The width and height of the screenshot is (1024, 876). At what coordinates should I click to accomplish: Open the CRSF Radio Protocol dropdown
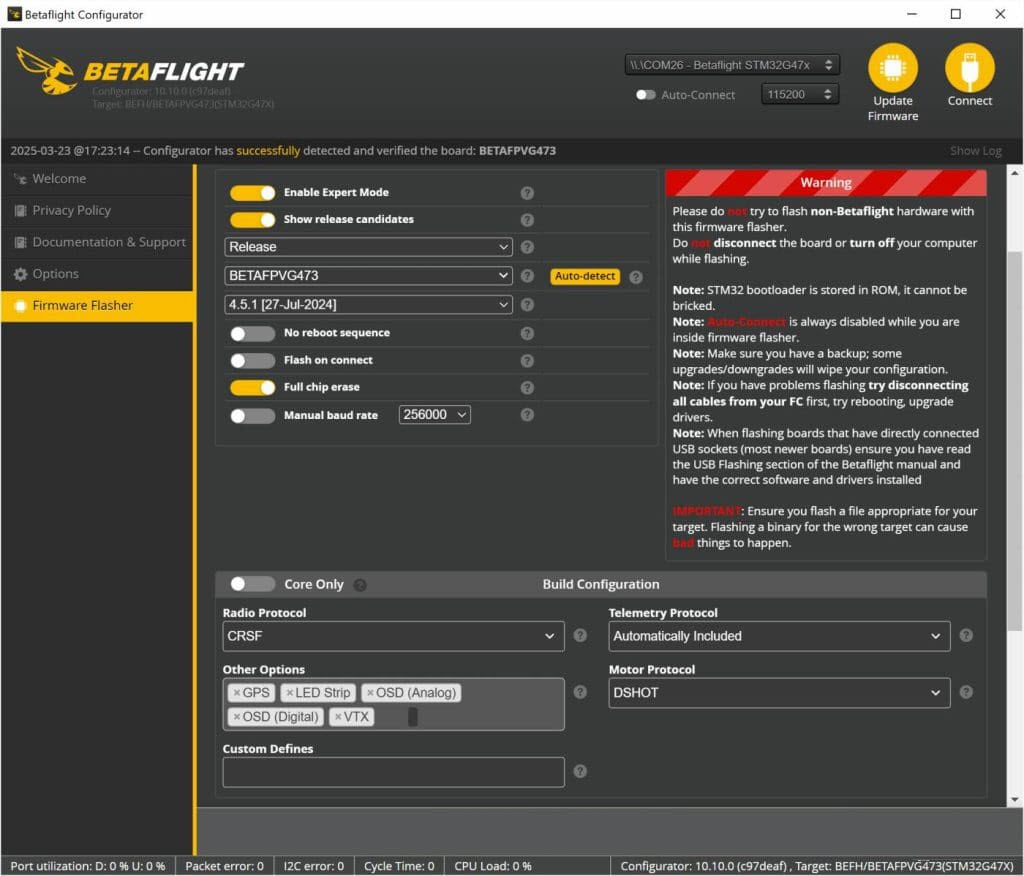click(393, 636)
